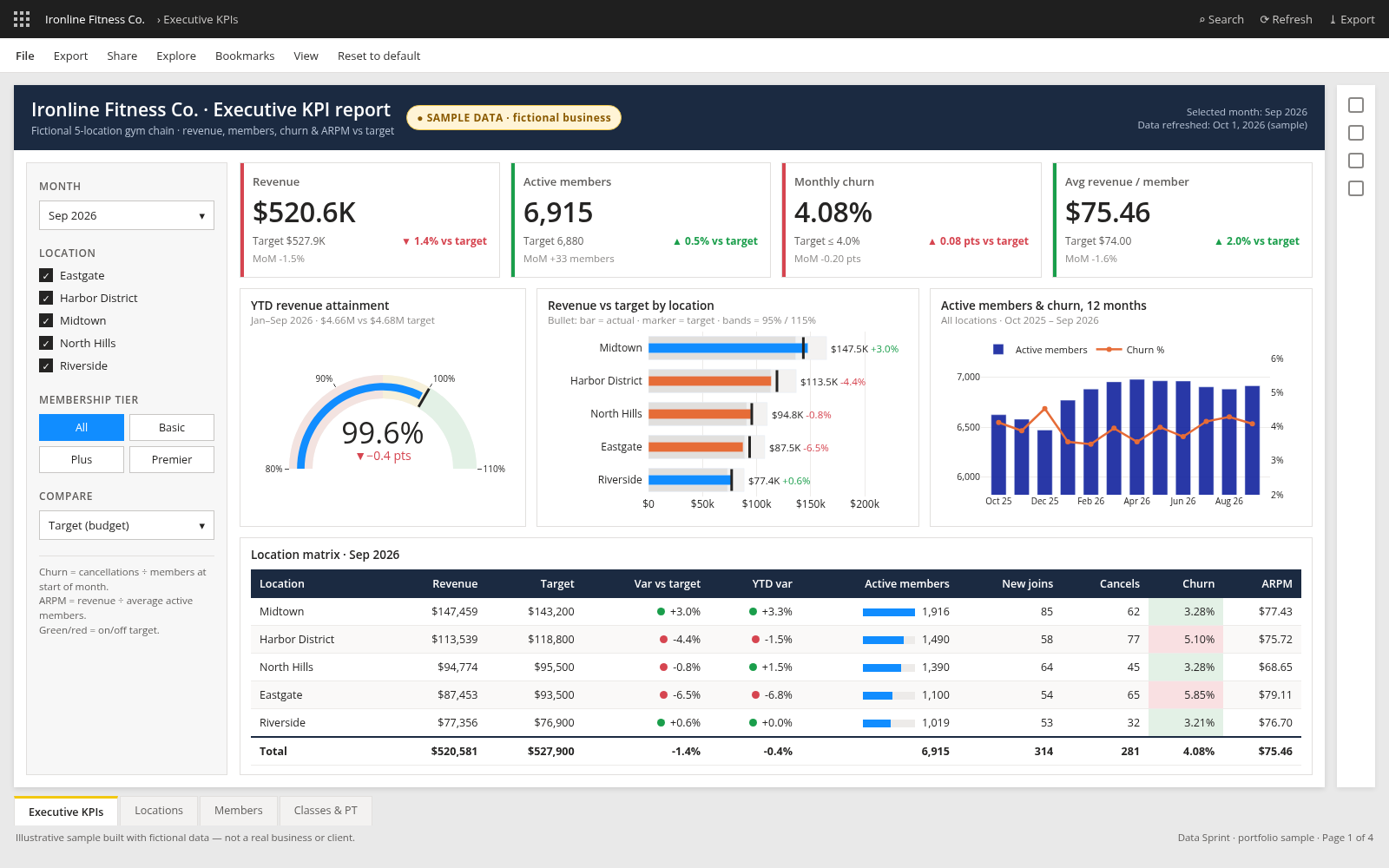Refresh the dashboard data
1389x868 pixels.
(x=1286, y=19)
